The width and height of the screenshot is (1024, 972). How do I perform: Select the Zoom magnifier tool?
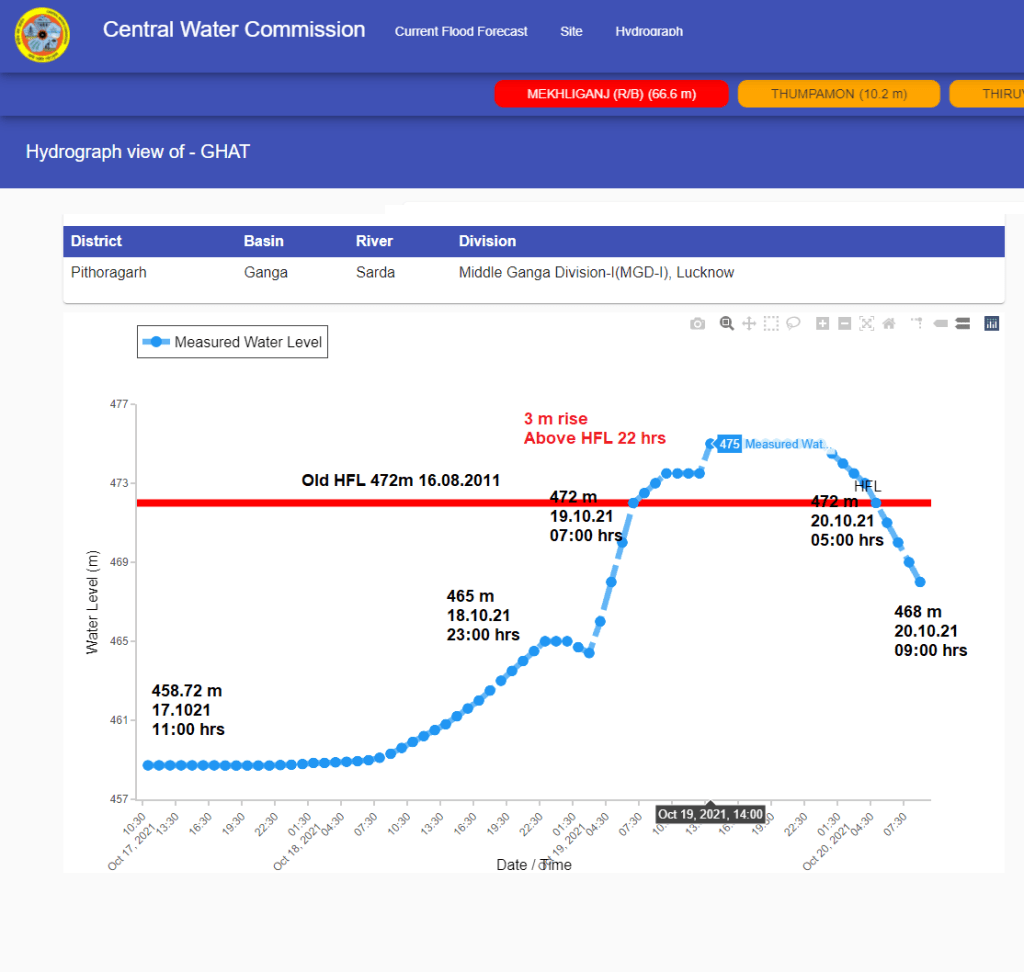click(727, 324)
